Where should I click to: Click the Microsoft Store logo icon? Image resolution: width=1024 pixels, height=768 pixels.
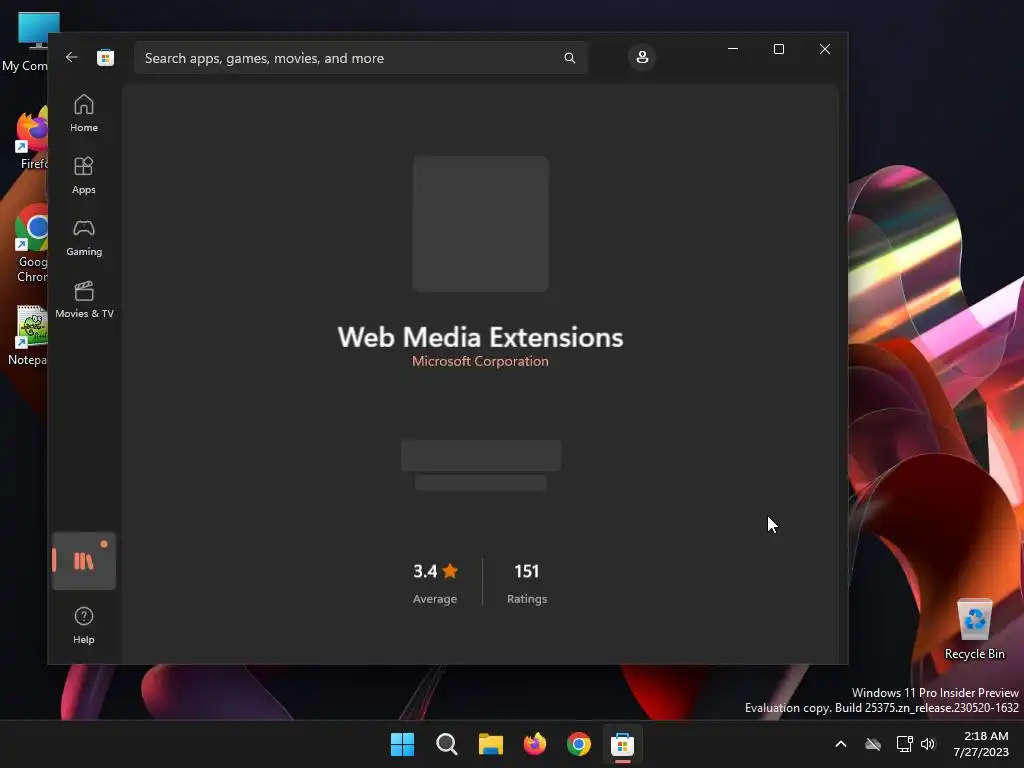pos(105,57)
